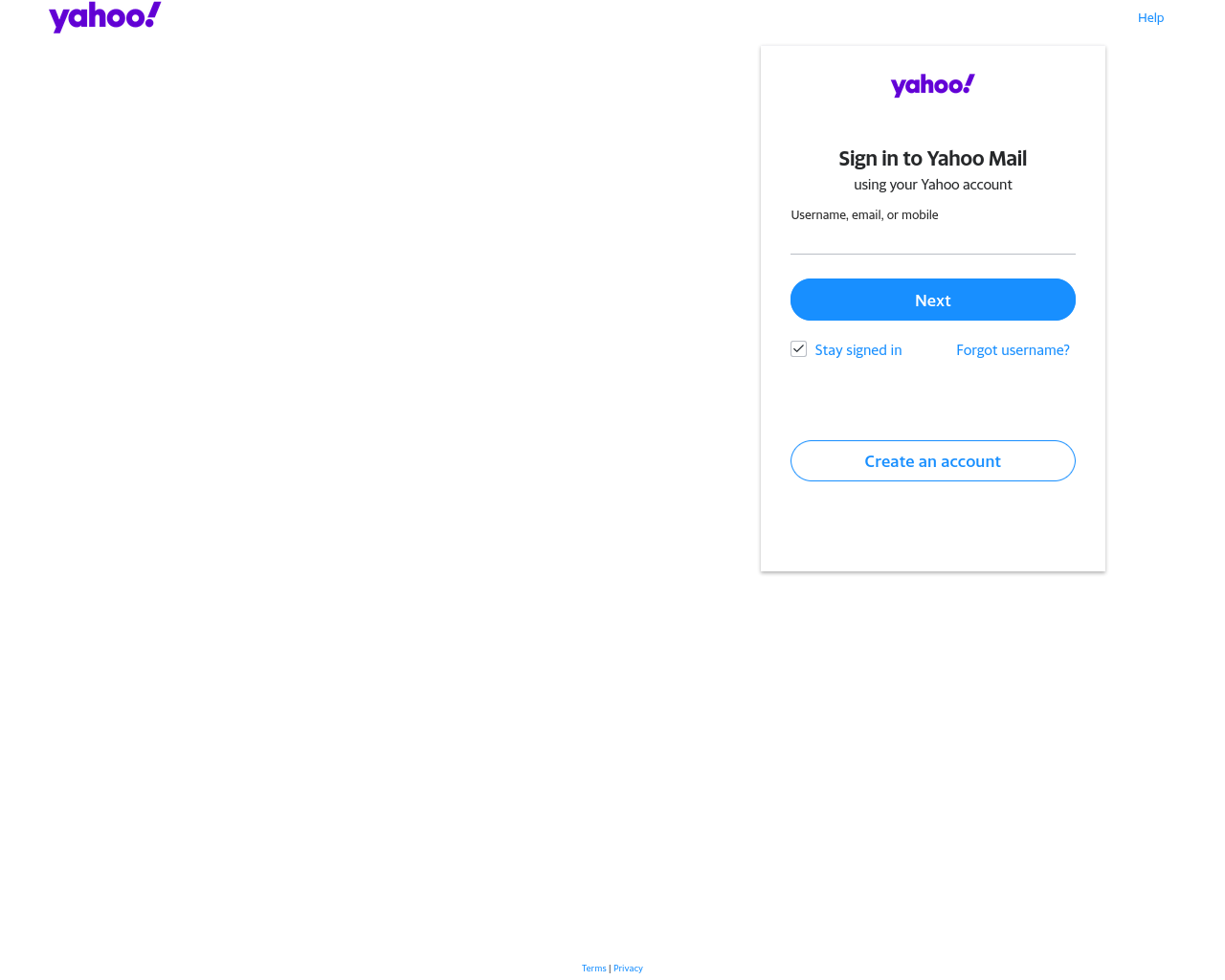The height and width of the screenshot is (980, 1225).
Task: Click the exclamation mark of the header Yahoo logo
Action: point(154,13)
